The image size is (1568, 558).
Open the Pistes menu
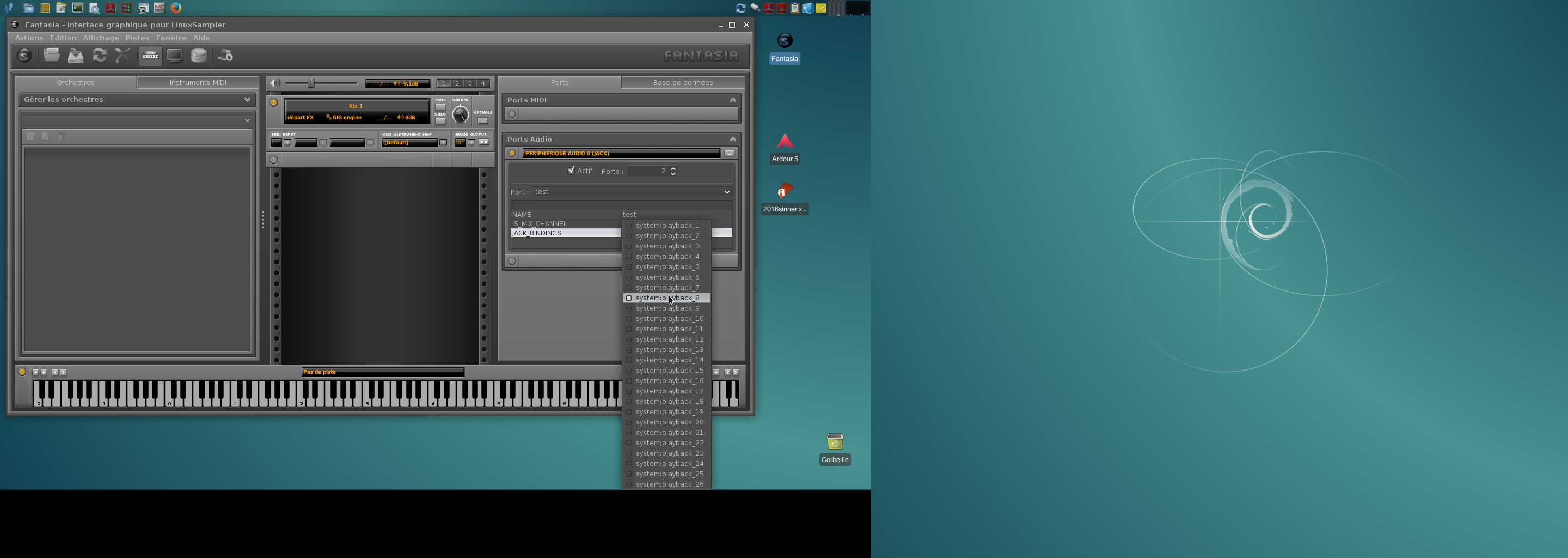pyautogui.click(x=138, y=38)
